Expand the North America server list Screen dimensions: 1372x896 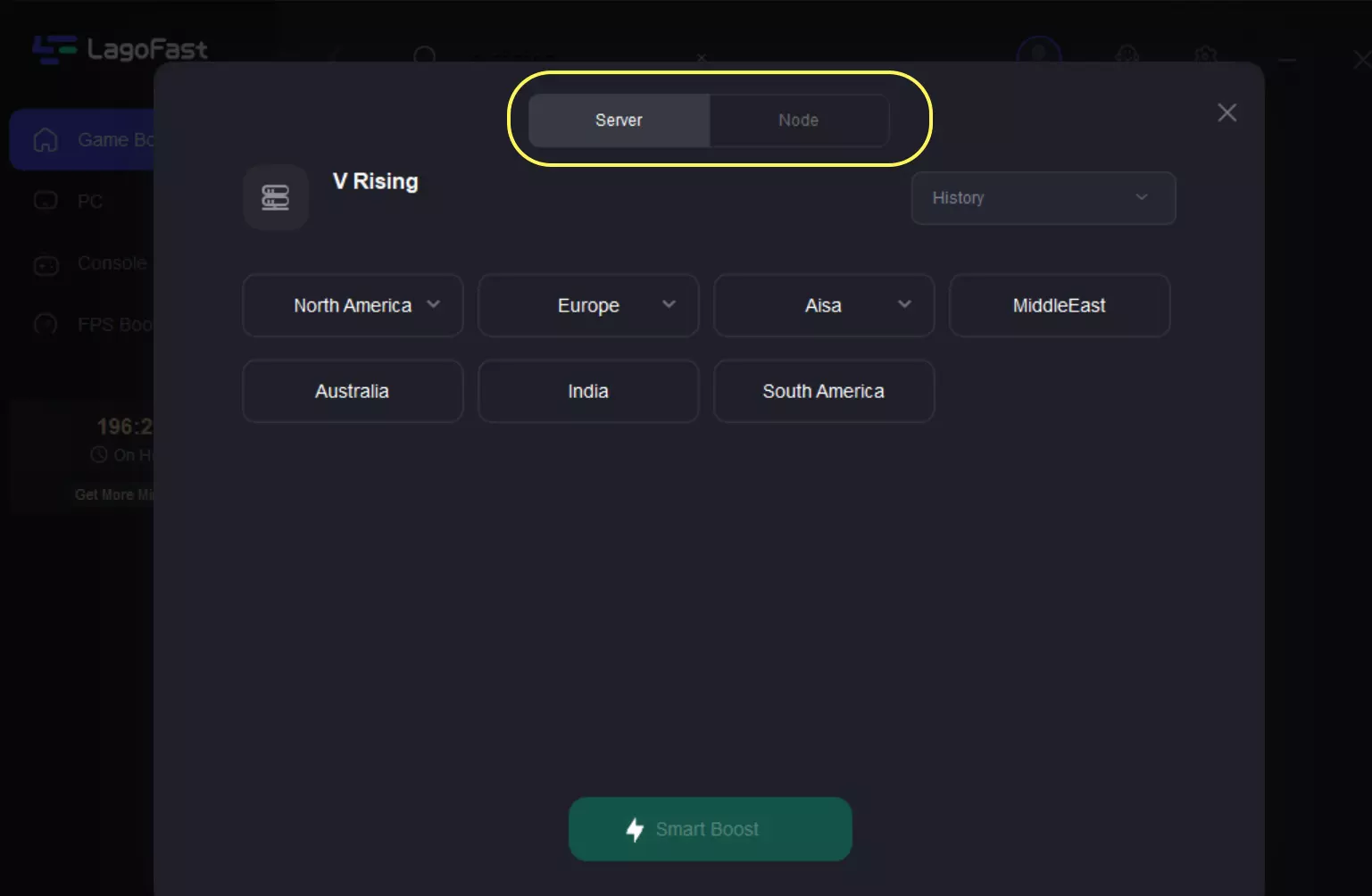pyautogui.click(x=353, y=305)
